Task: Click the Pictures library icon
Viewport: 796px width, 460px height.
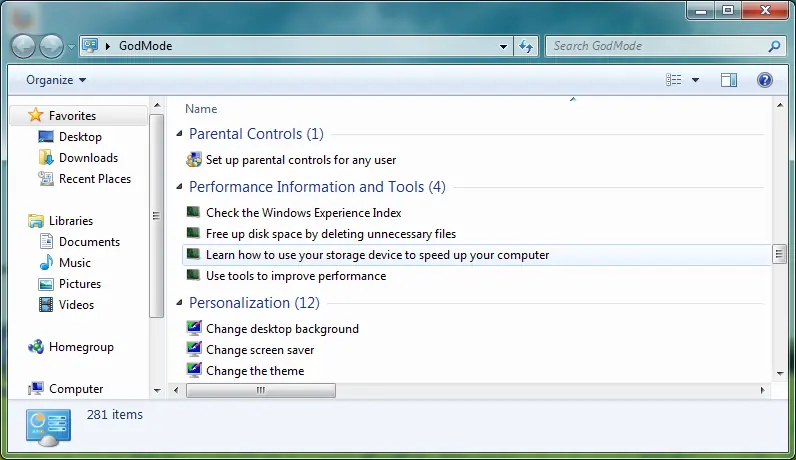Action: pos(46,284)
